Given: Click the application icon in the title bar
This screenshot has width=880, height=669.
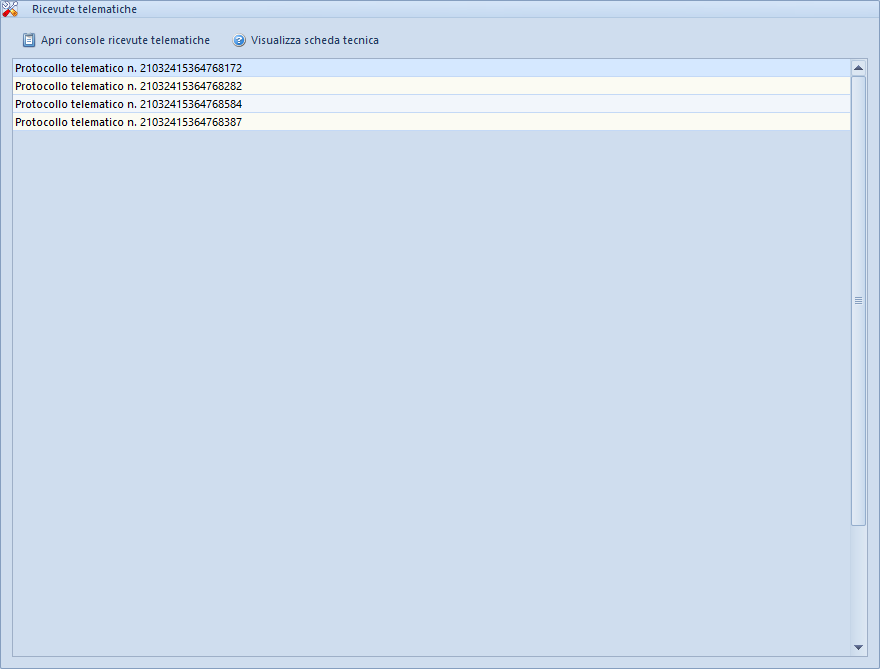Looking at the screenshot, I should coord(10,8).
